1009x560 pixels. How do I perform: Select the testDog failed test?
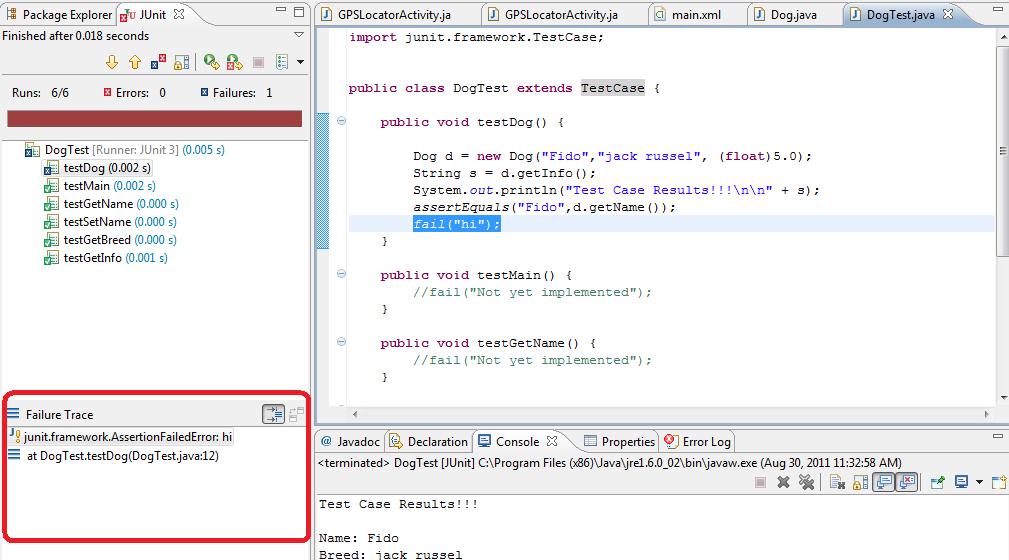[x=97, y=168]
